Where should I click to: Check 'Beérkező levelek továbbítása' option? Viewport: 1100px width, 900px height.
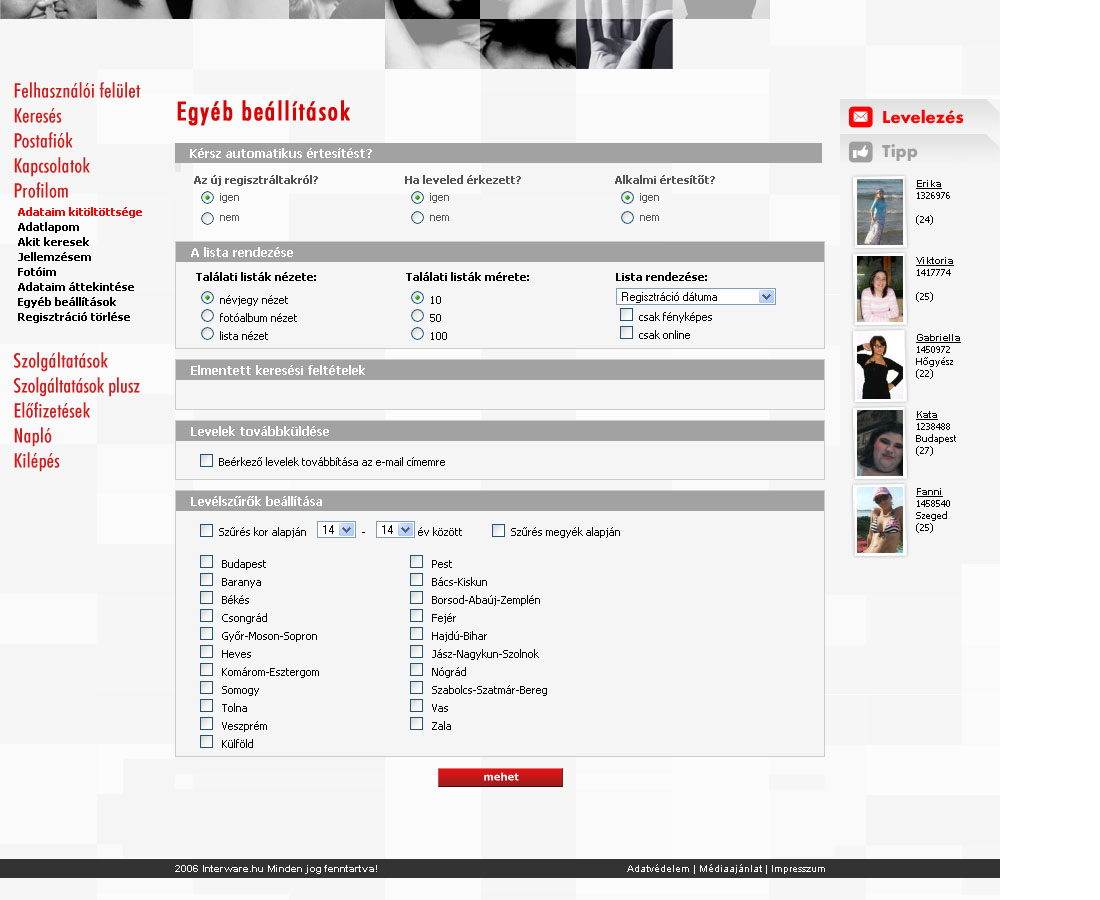(x=206, y=461)
